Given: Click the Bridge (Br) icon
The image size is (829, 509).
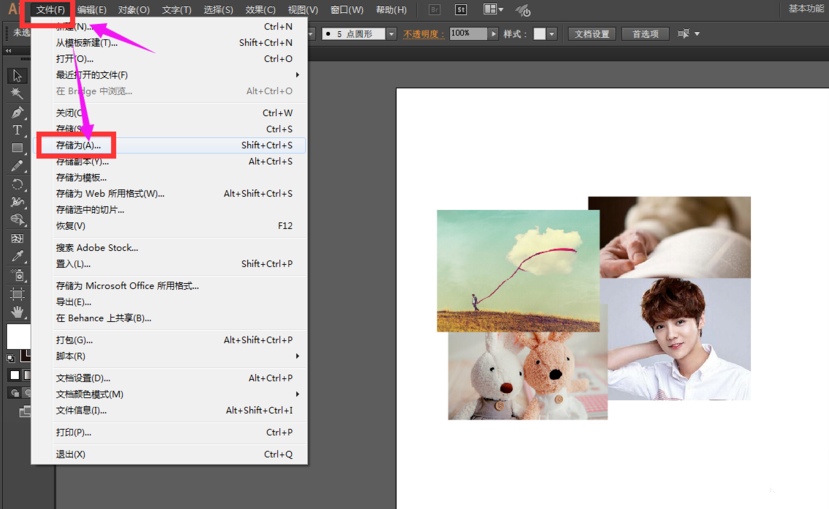Looking at the screenshot, I should [434, 9].
